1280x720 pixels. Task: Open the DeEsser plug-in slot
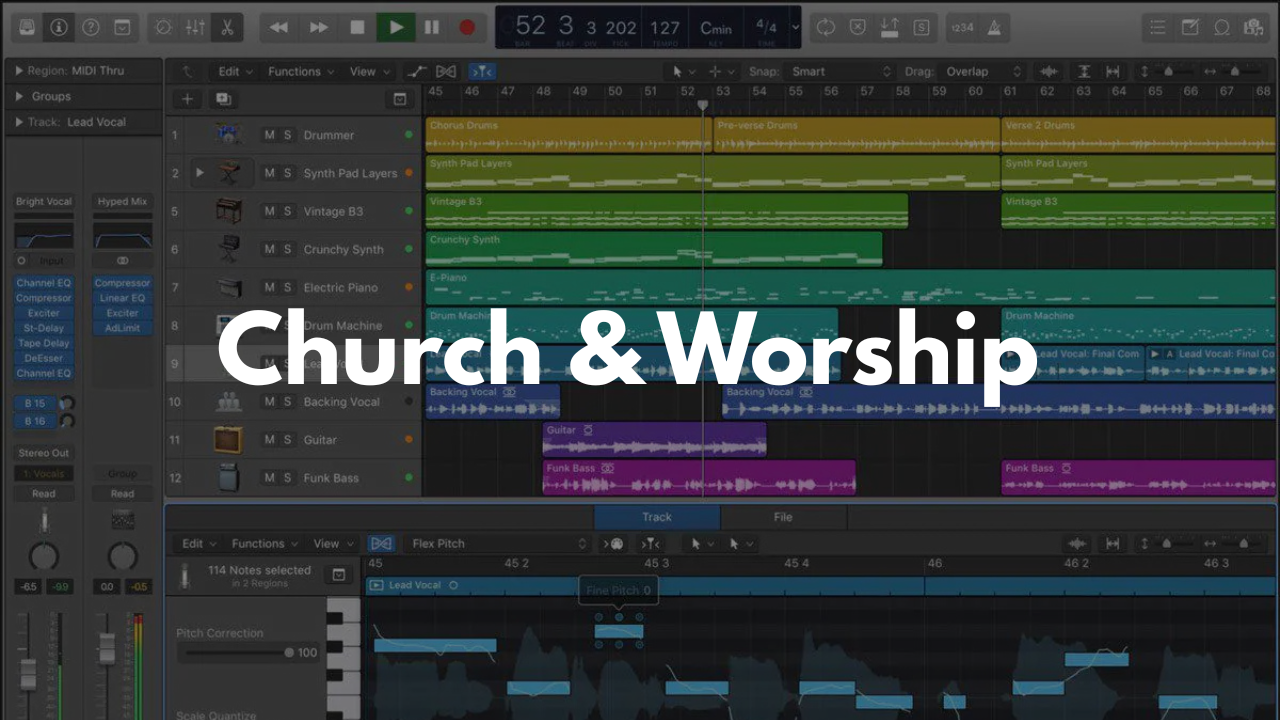tap(44, 358)
